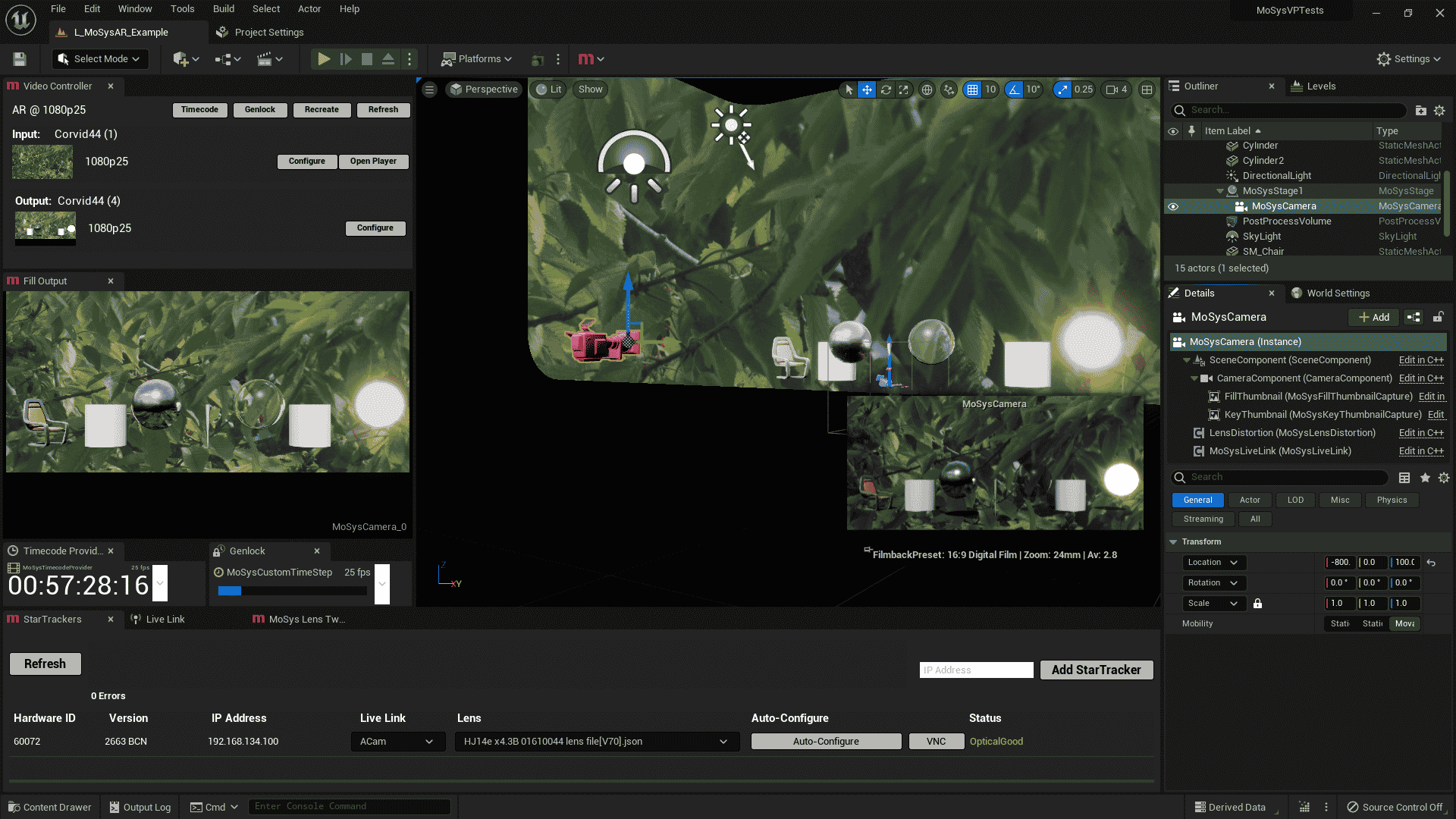The image size is (1456, 819).
Task: Toggle the Genlock panel lock icon
Action: point(218,551)
